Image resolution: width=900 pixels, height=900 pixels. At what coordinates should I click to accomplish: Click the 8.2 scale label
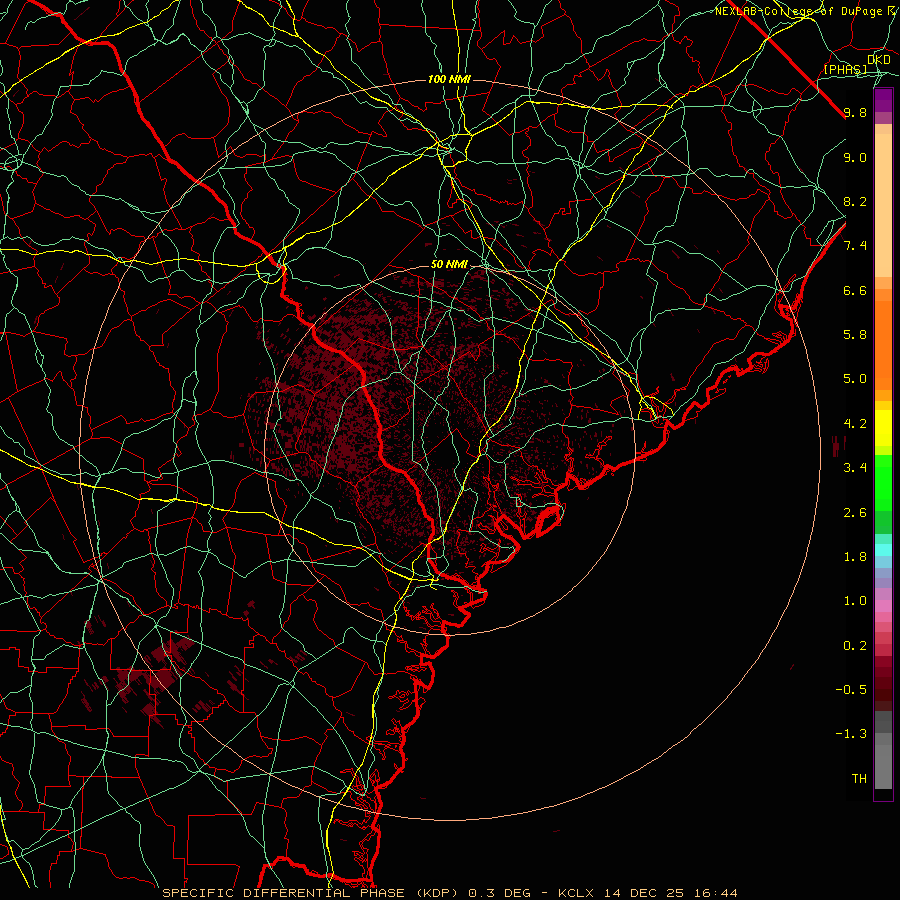click(x=855, y=201)
